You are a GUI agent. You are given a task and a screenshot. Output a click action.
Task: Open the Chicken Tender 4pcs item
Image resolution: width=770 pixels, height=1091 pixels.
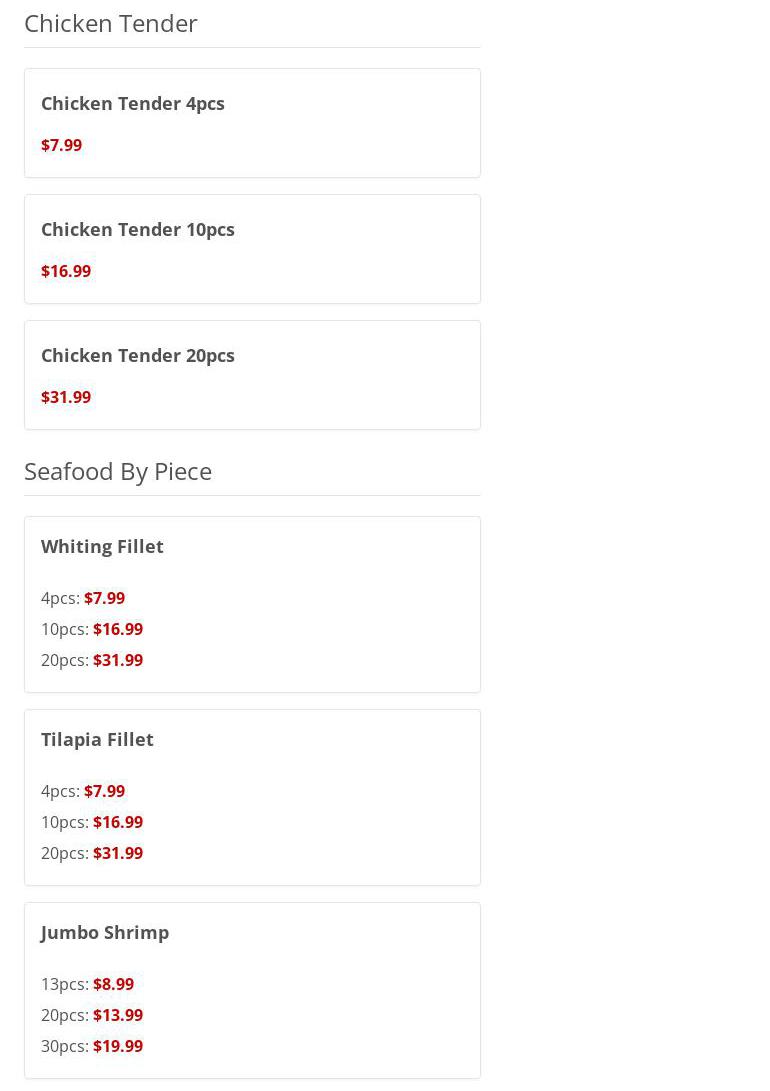[133, 104]
